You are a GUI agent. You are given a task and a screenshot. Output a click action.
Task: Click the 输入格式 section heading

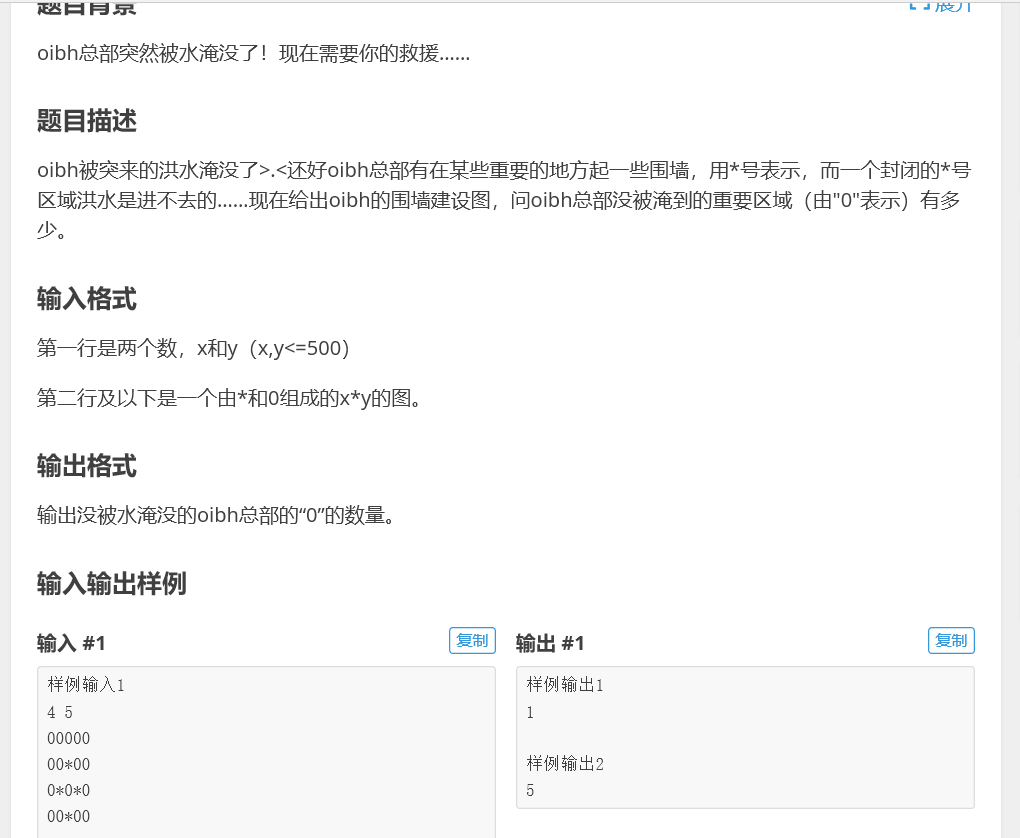[85, 298]
